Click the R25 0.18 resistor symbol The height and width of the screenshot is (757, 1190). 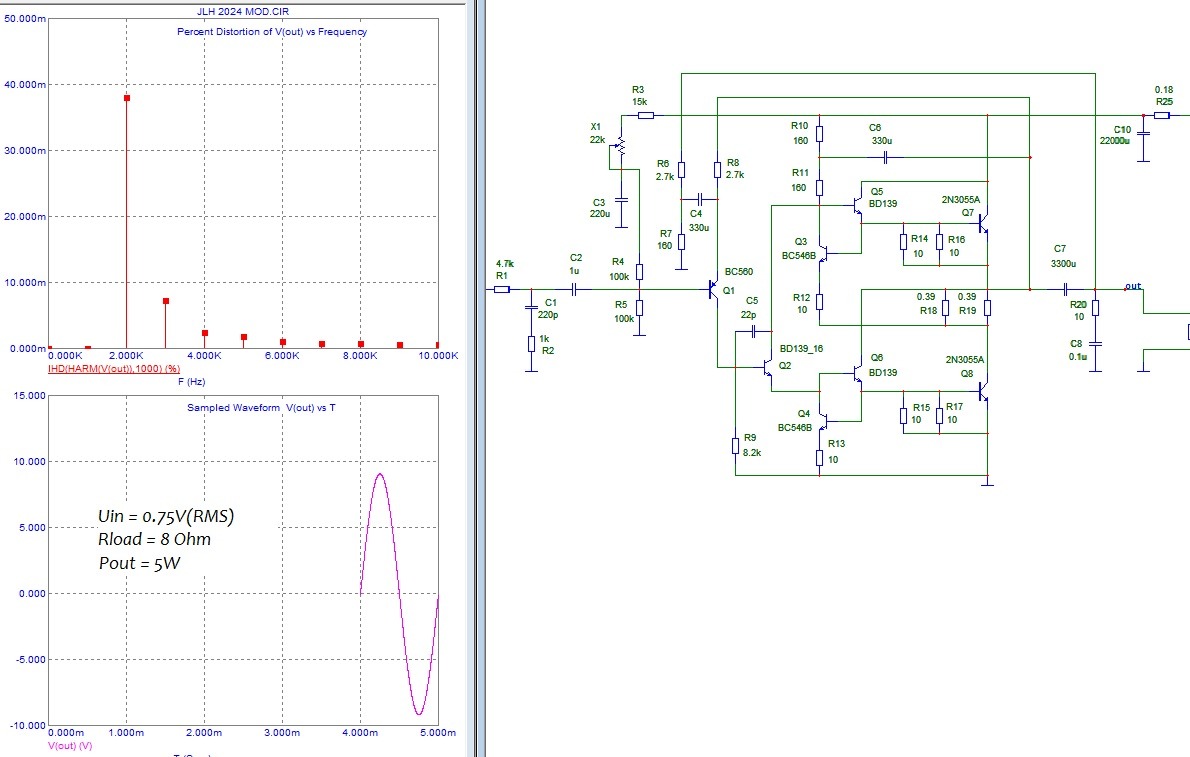(x=1162, y=115)
